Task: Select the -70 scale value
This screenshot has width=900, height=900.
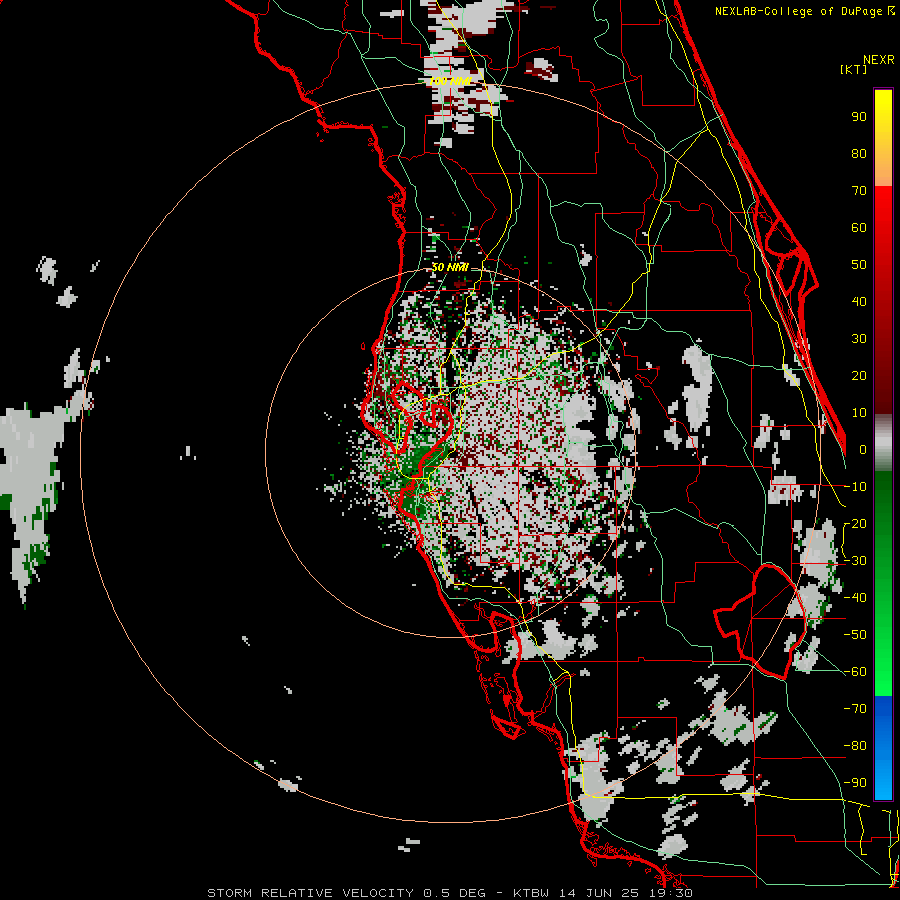Action: (856, 709)
